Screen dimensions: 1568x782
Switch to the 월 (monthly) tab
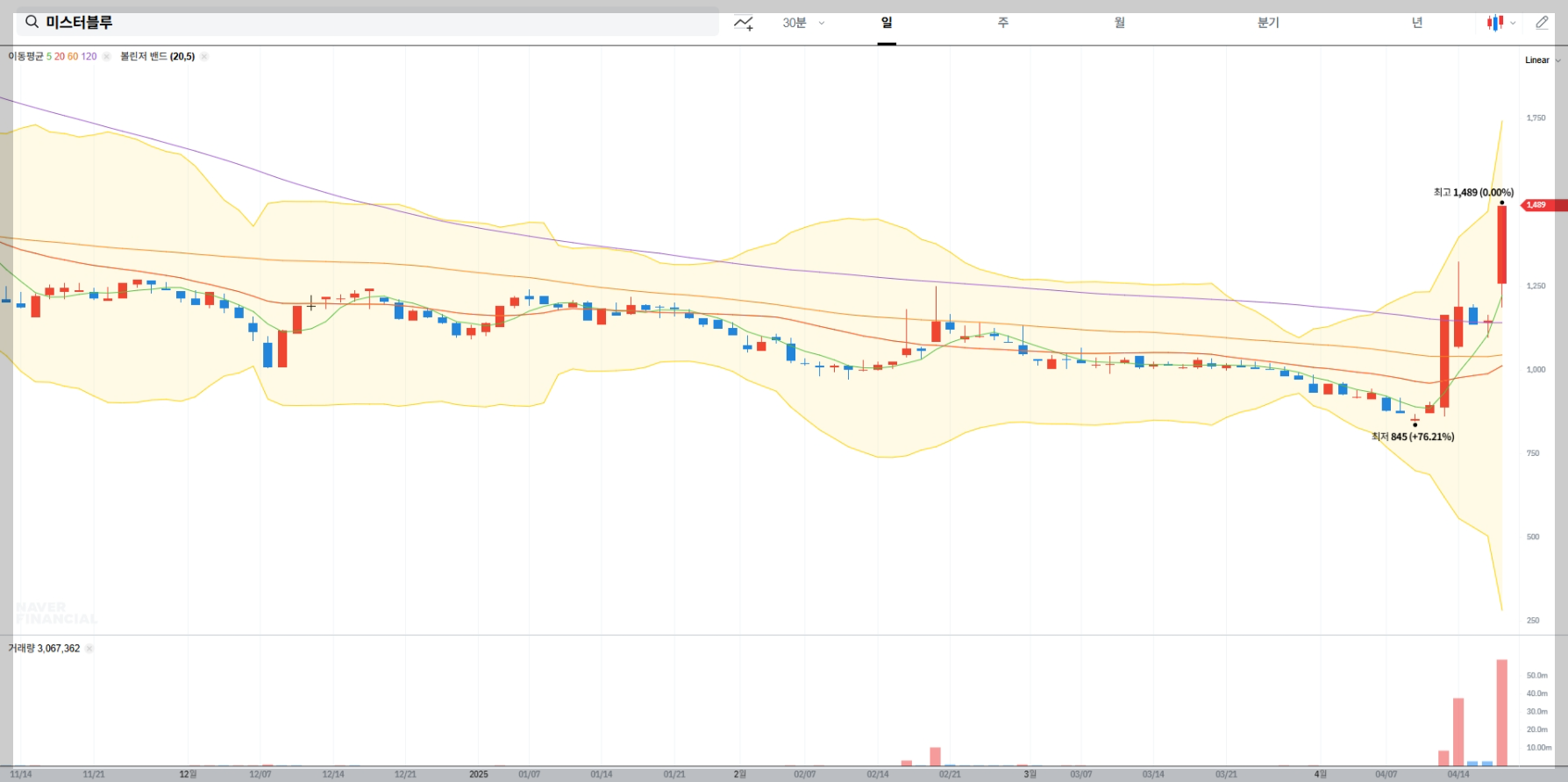[x=1120, y=23]
